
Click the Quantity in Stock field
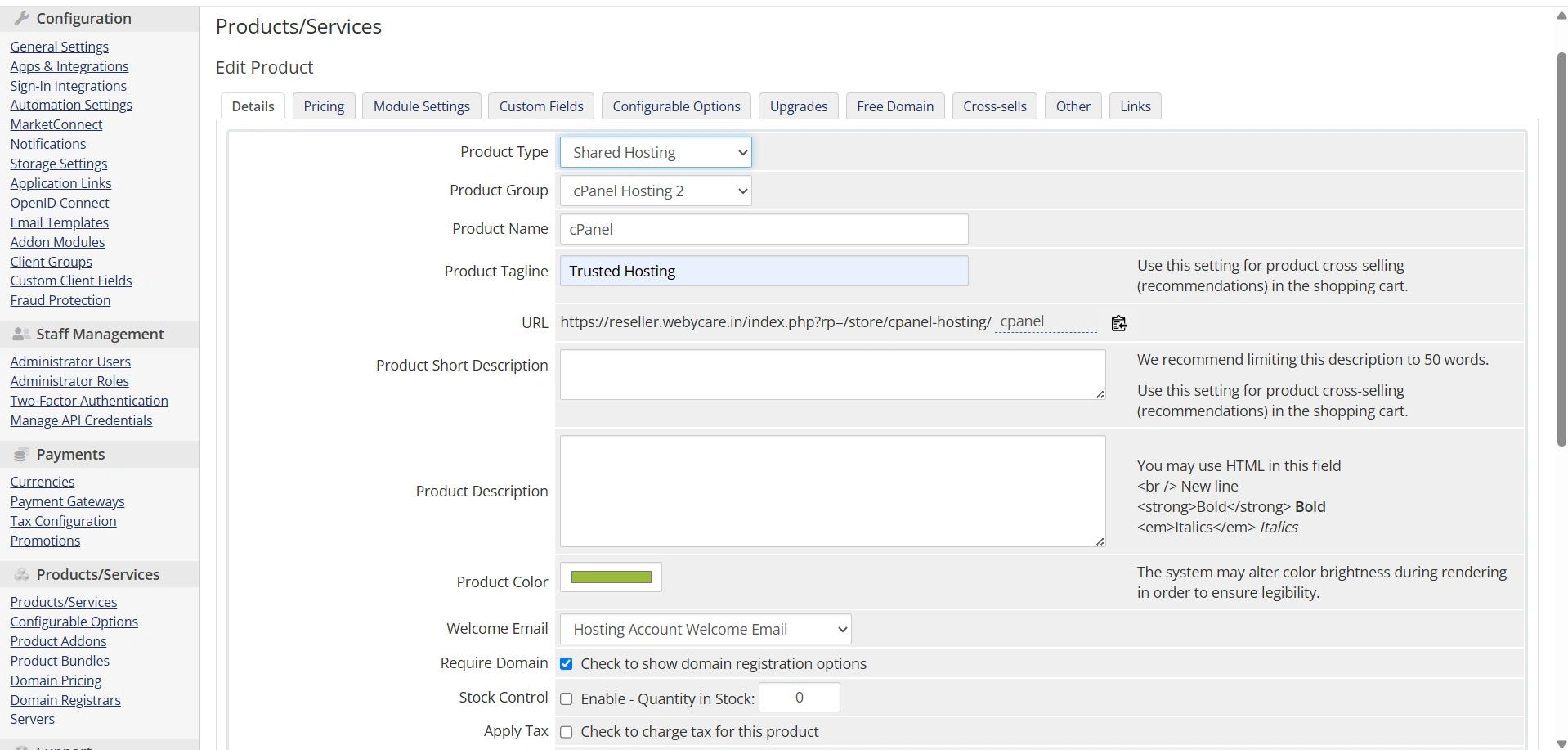[800, 698]
